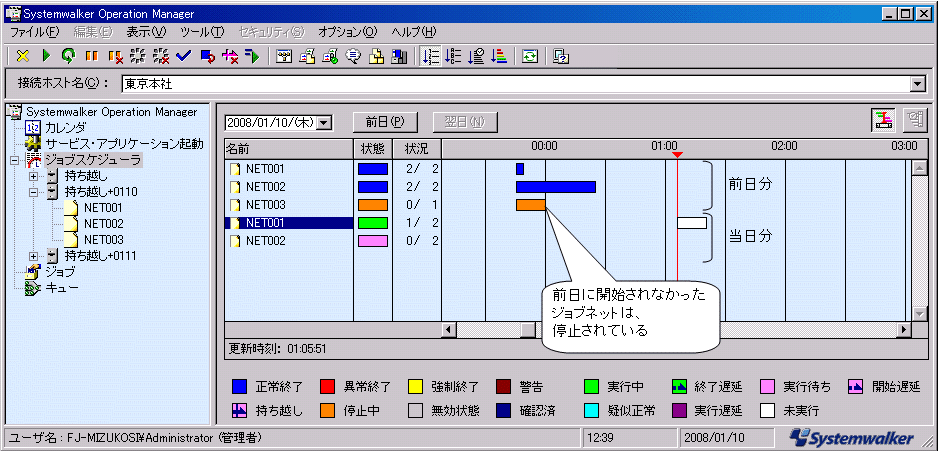Click the 前日(P) button
The width and height of the screenshot is (938, 451).
385,122
